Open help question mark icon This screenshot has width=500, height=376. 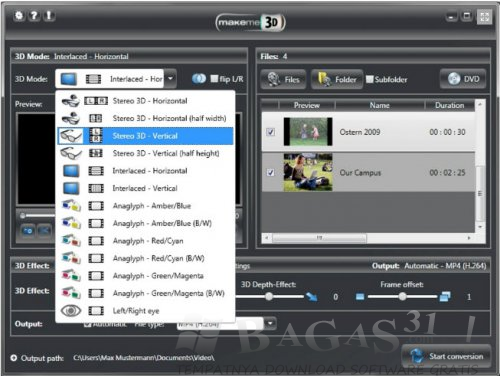(x=34, y=16)
